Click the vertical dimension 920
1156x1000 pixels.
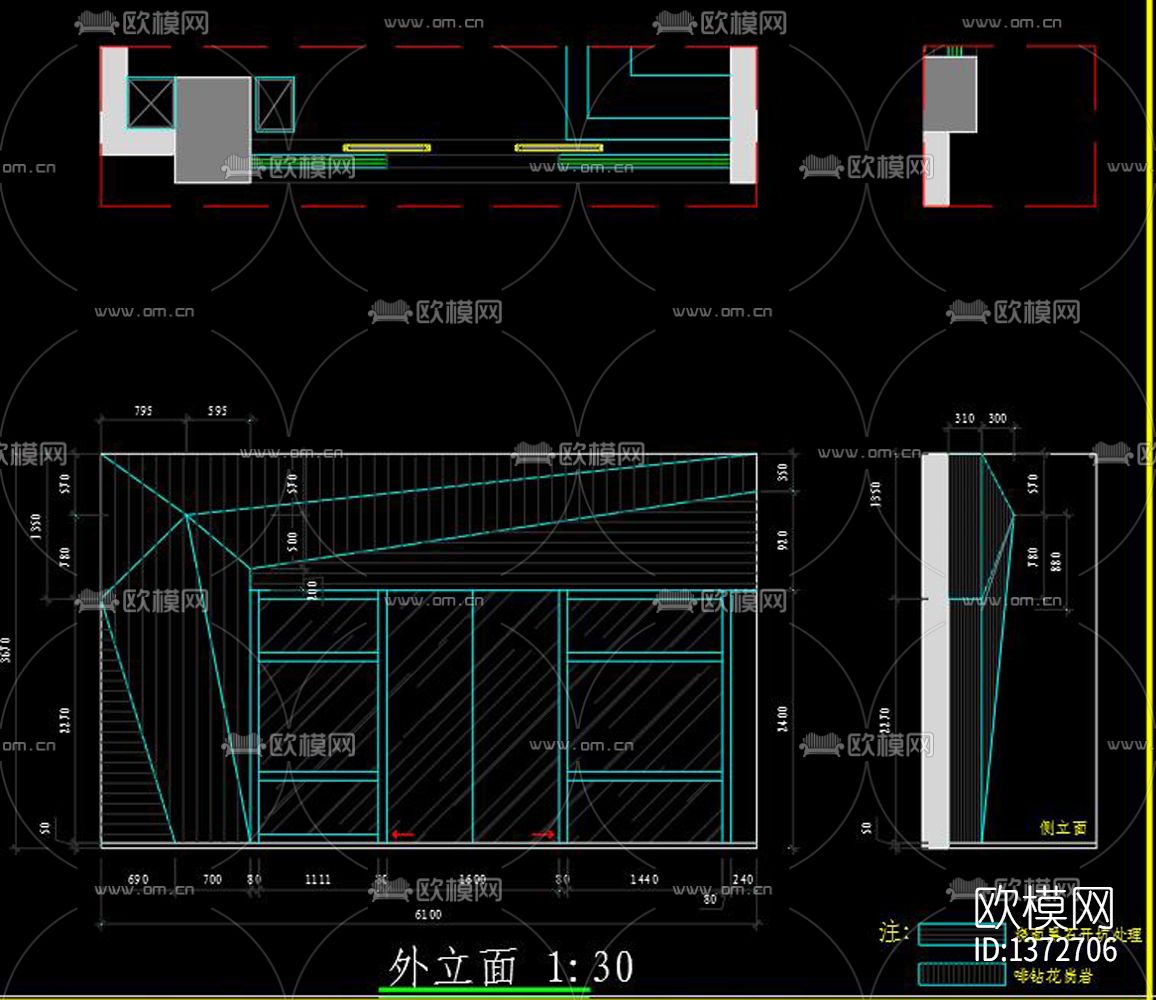(x=782, y=540)
